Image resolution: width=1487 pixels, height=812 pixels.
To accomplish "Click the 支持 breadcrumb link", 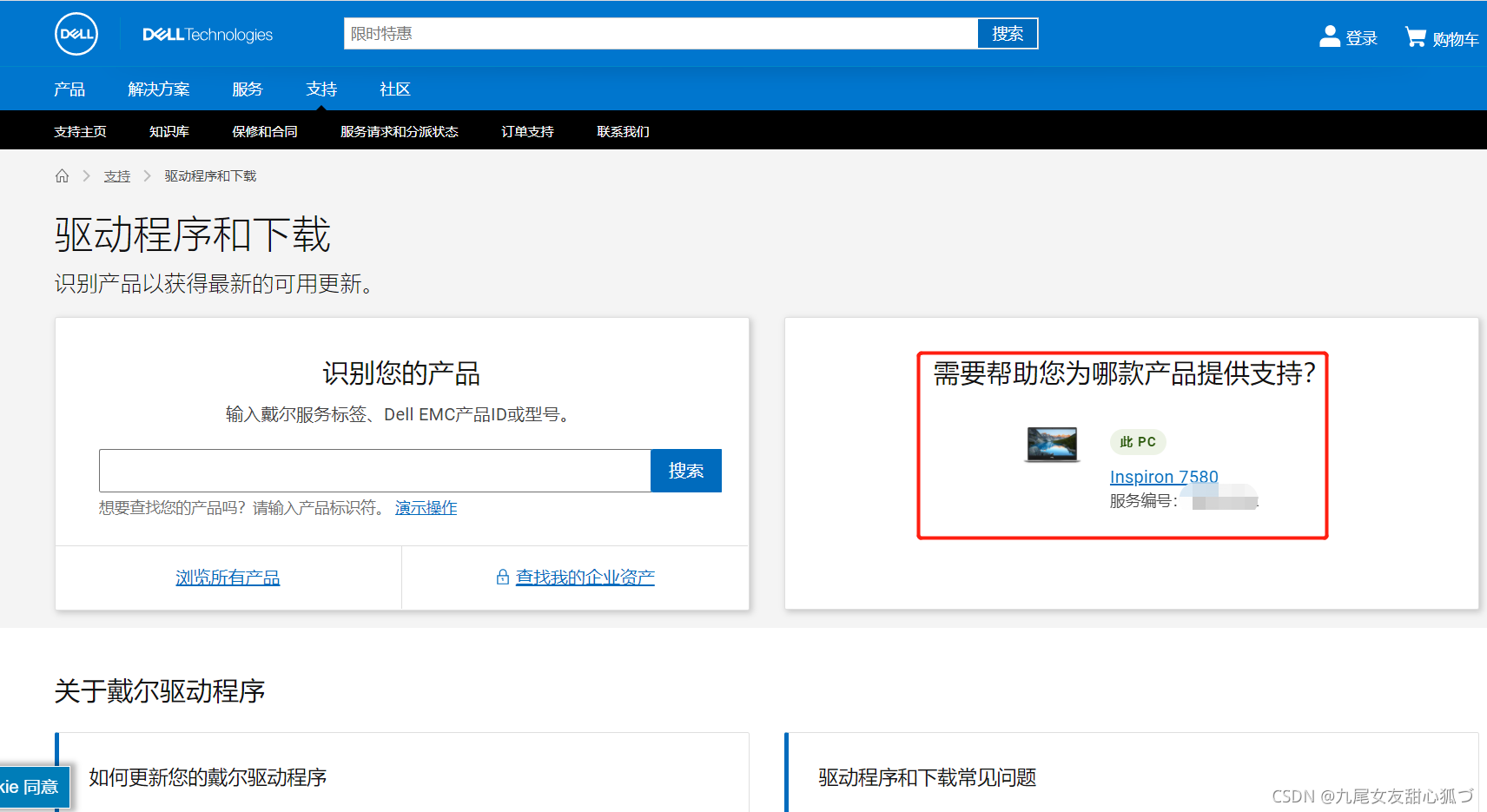I will [117, 176].
